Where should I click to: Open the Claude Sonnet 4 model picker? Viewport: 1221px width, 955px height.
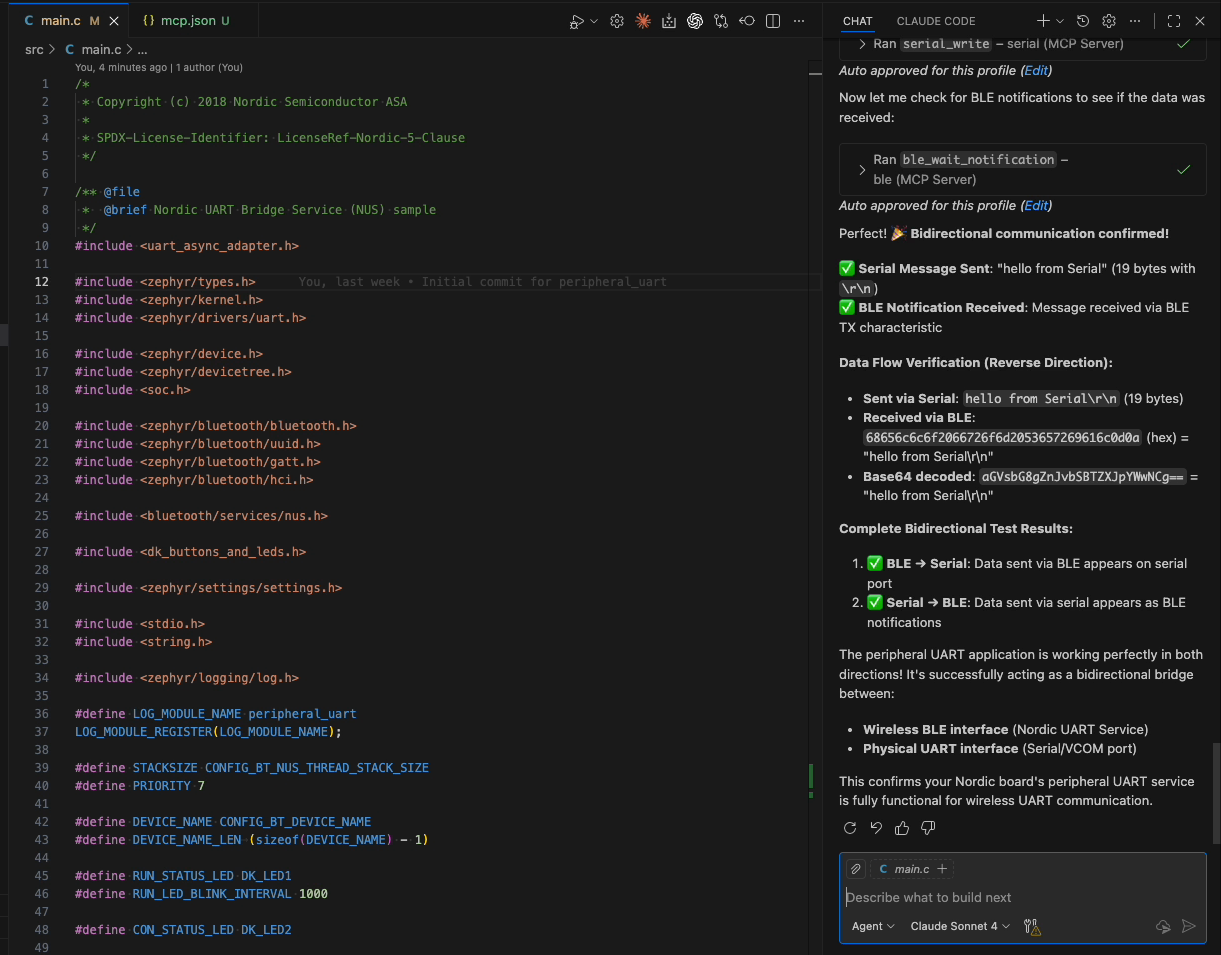tap(959, 927)
